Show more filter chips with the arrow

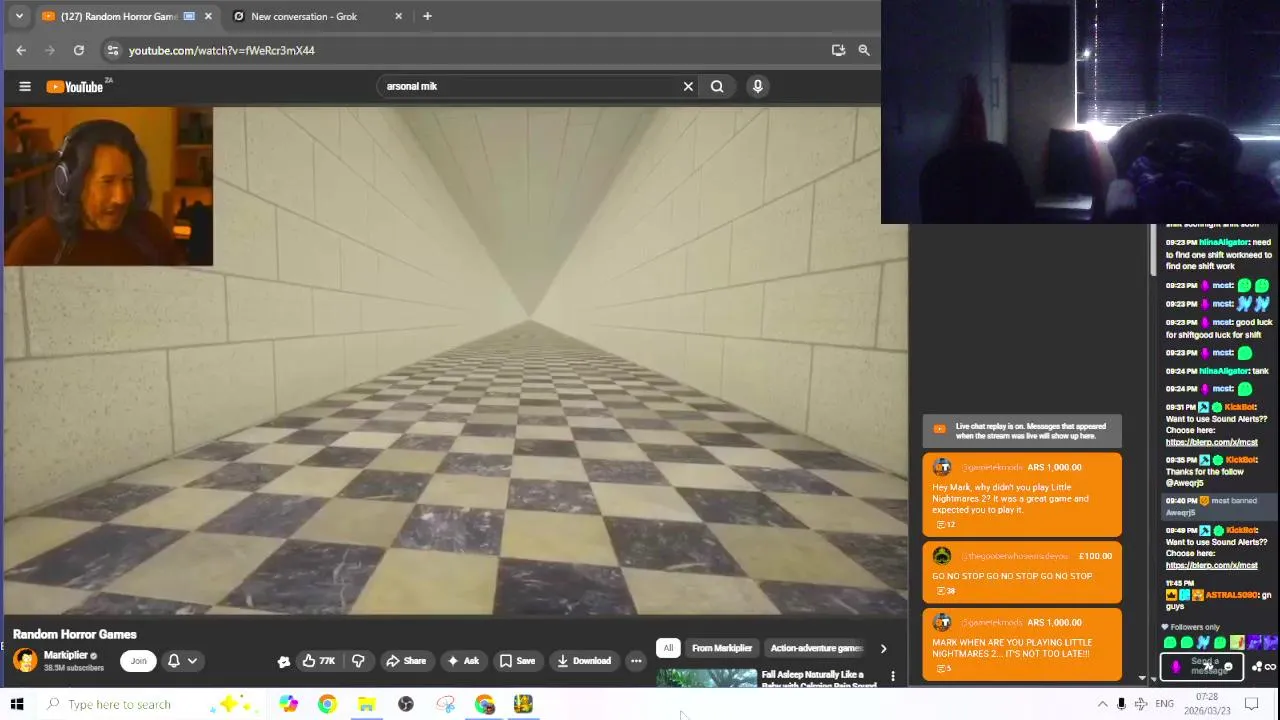point(883,648)
